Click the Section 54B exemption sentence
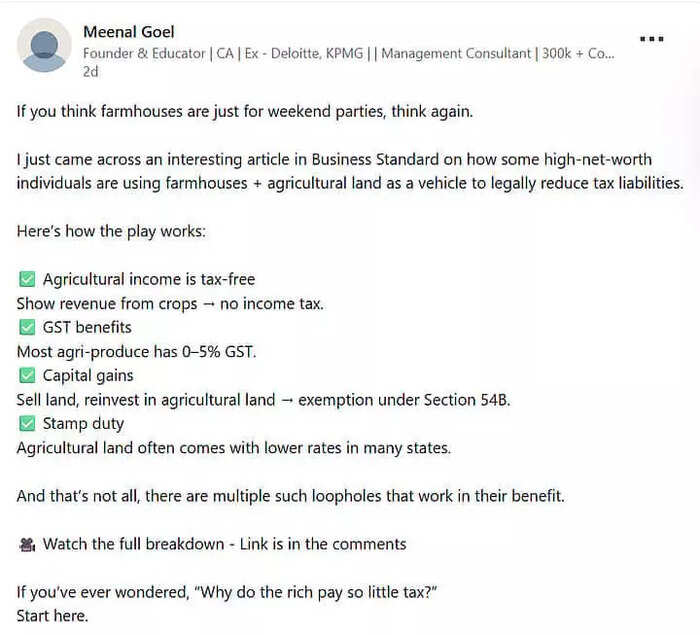 263,400
